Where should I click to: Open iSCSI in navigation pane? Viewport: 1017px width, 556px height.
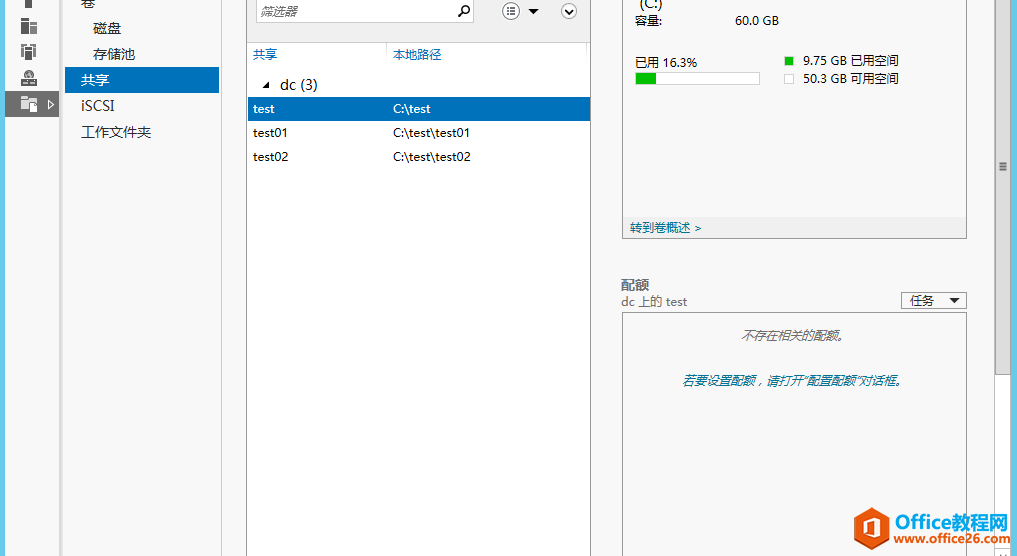tap(98, 106)
